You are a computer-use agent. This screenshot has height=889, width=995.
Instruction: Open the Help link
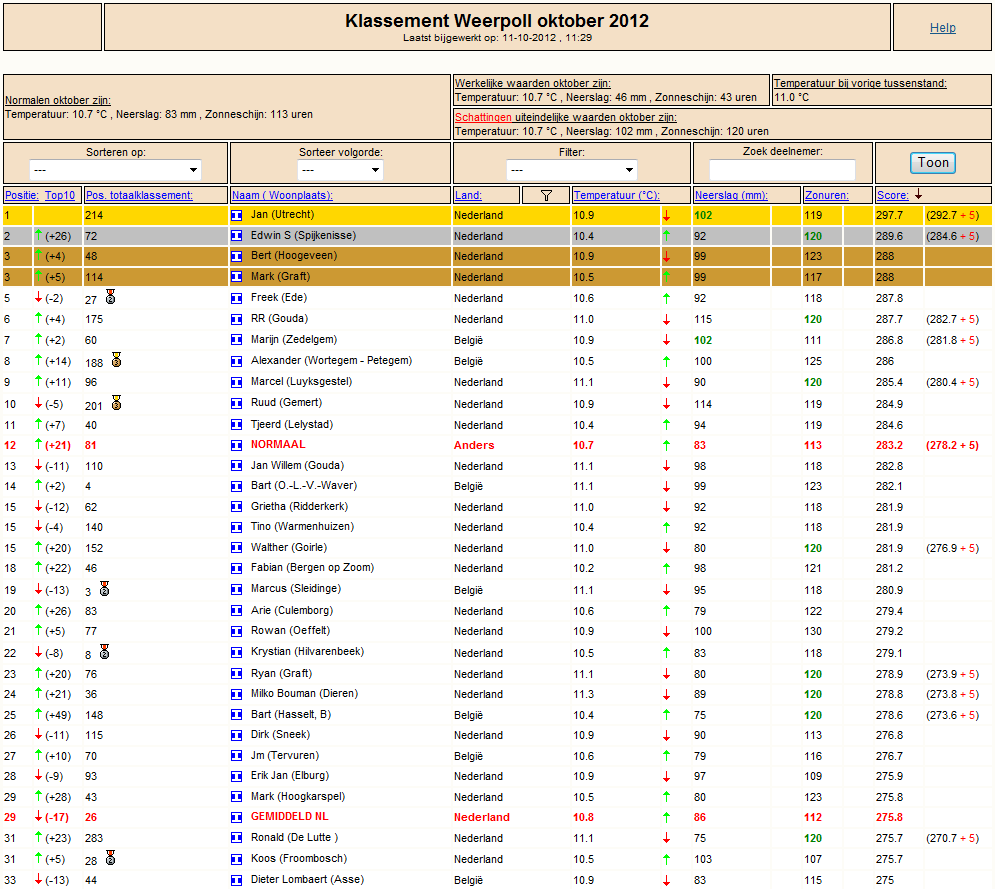[x=942, y=28]
